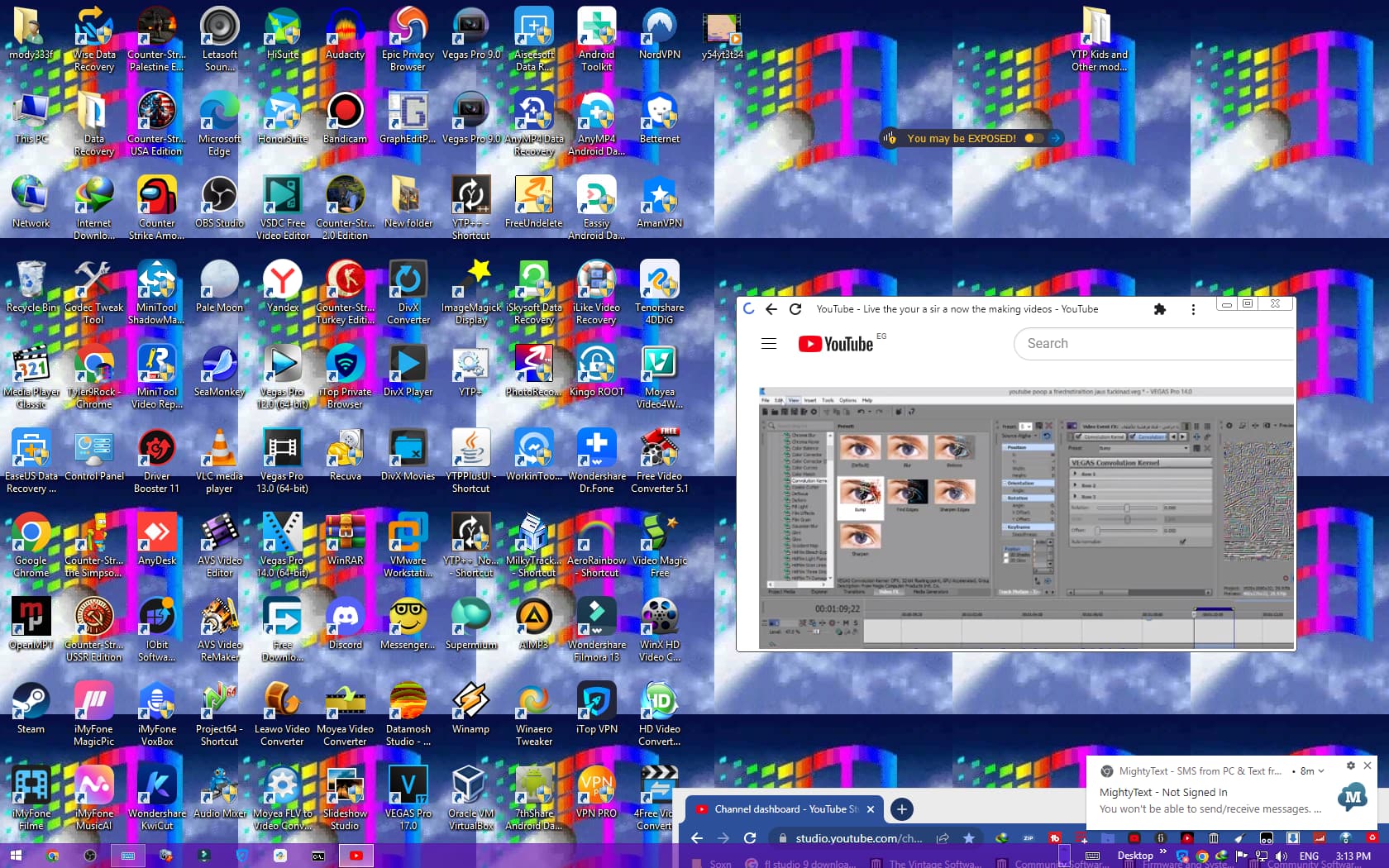Click the arrow on the EXPOSED widget
The width and height of the screenshot is (1389, 868).
(x=1055, y=138)
